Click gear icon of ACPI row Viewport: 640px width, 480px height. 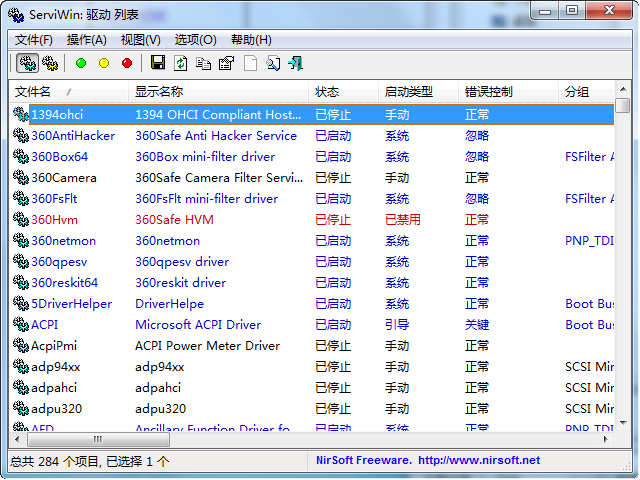coord(20,324)
